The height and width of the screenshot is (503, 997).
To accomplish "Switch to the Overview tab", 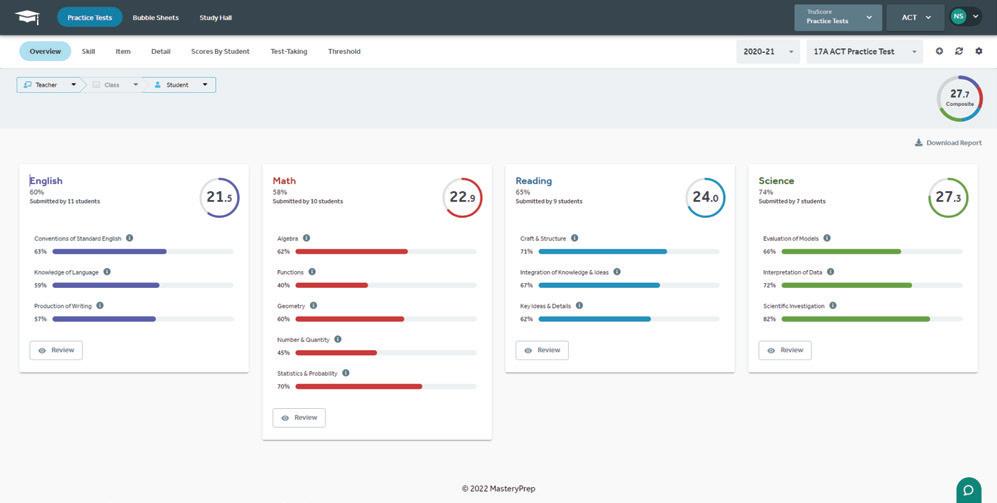I will point(45,52).
